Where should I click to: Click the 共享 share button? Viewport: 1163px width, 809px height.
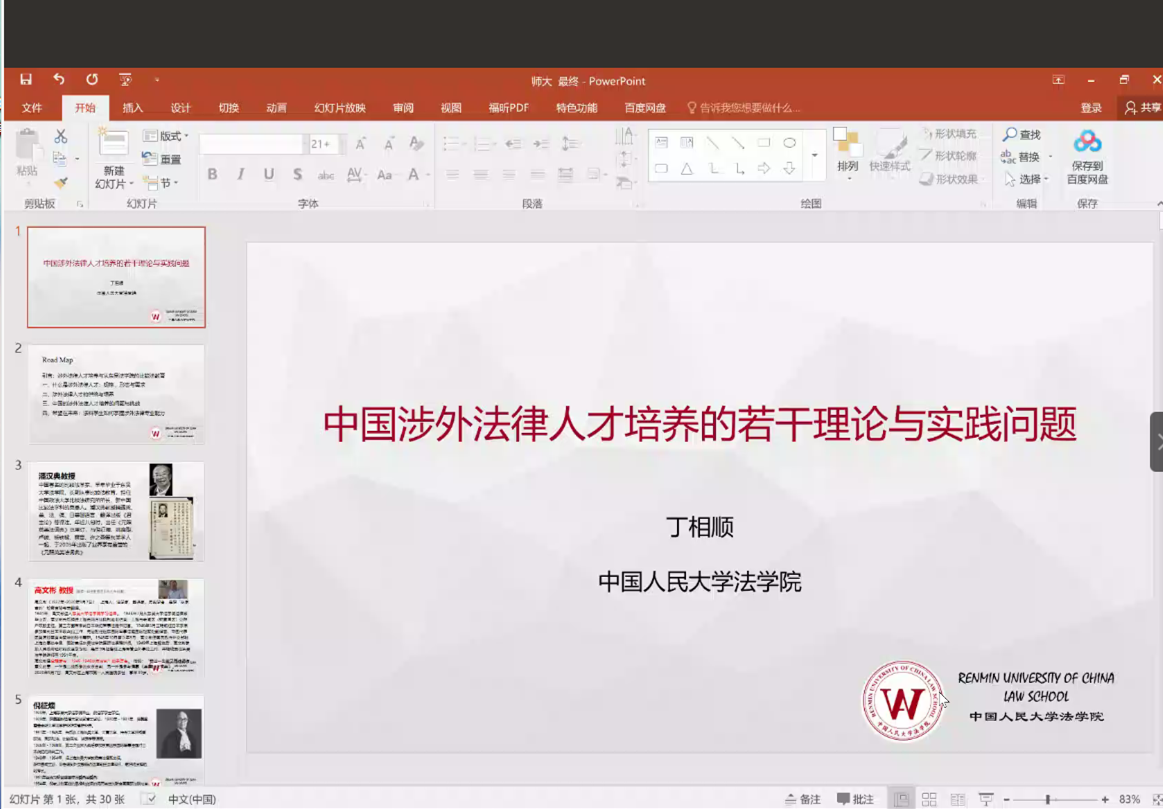[x=1143, y=108]
